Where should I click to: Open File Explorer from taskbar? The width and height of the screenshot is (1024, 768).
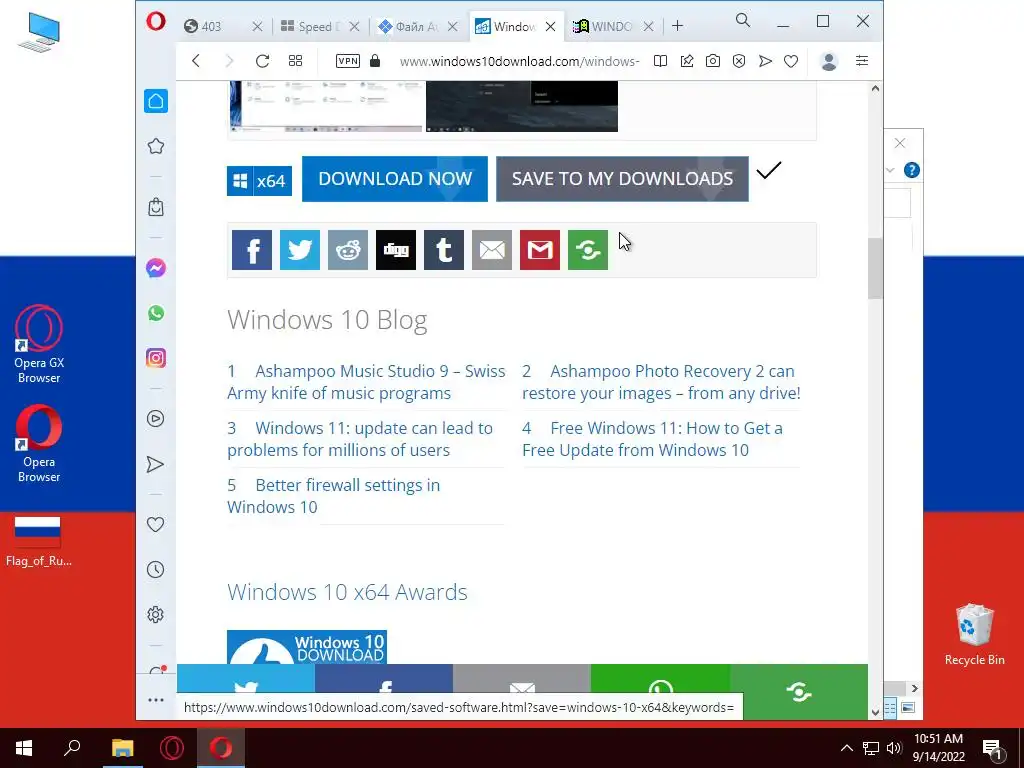click(x=122, y=748)
